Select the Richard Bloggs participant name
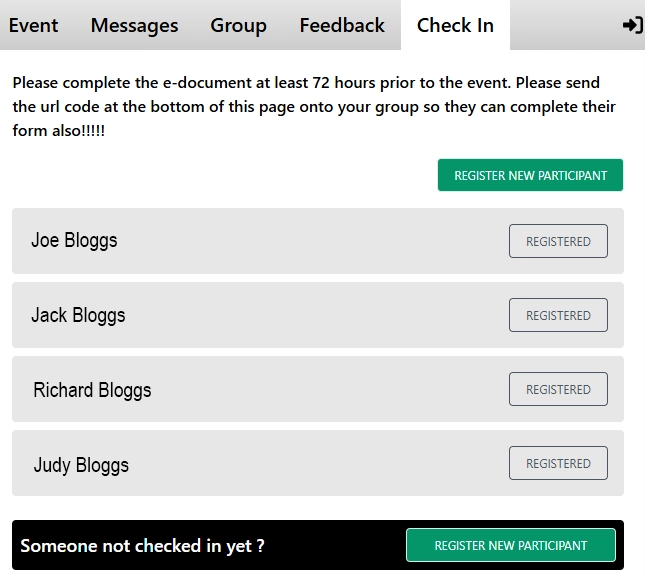The height and width of the screenshot is (579, 645). 92,390
